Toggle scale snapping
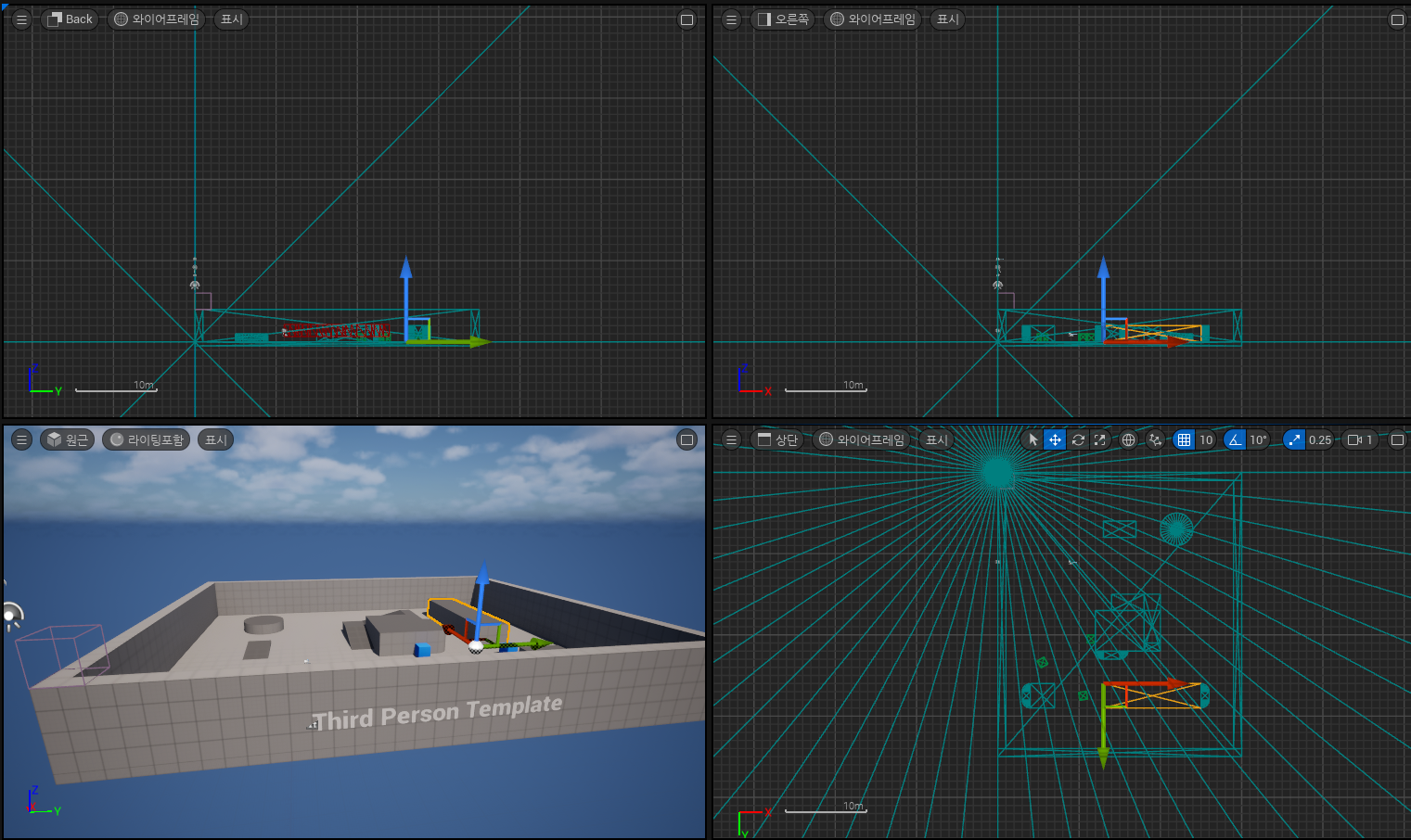Image resolution: width=1411 pixels, height=840 pixels. click(x=1295, y=439)
